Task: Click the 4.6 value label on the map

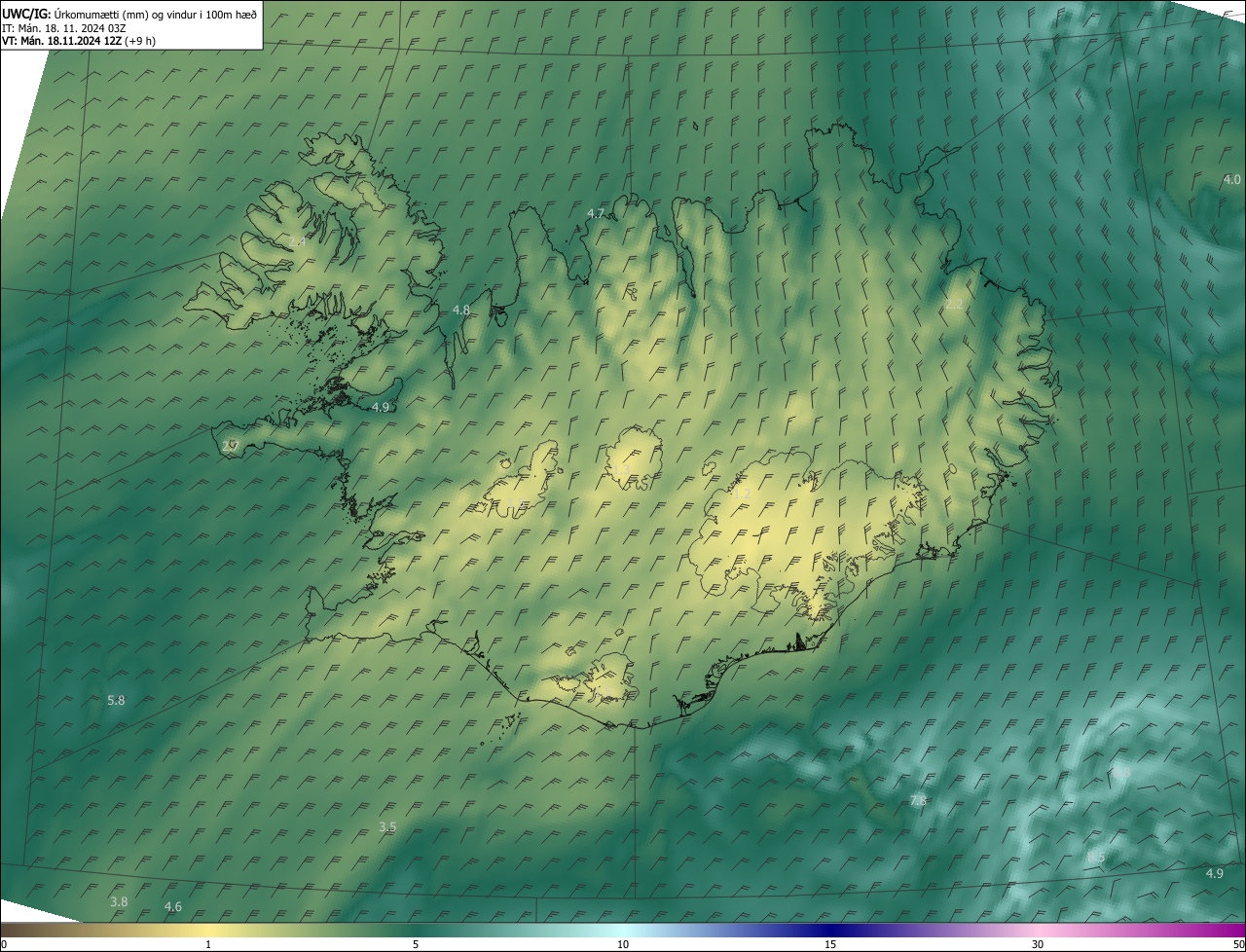Action: [x=172, y=907]
